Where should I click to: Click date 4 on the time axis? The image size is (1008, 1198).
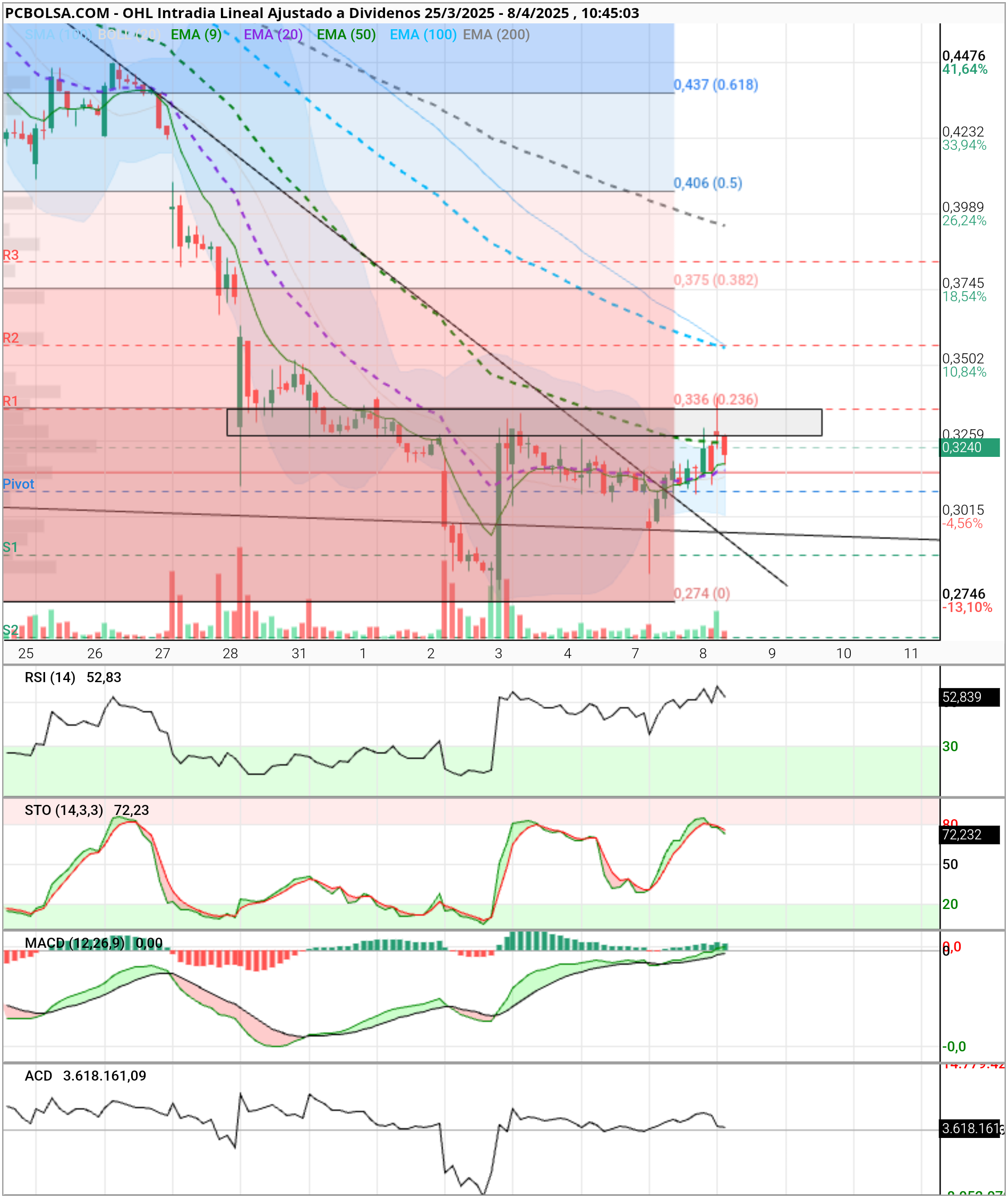(x=567, y=653)
